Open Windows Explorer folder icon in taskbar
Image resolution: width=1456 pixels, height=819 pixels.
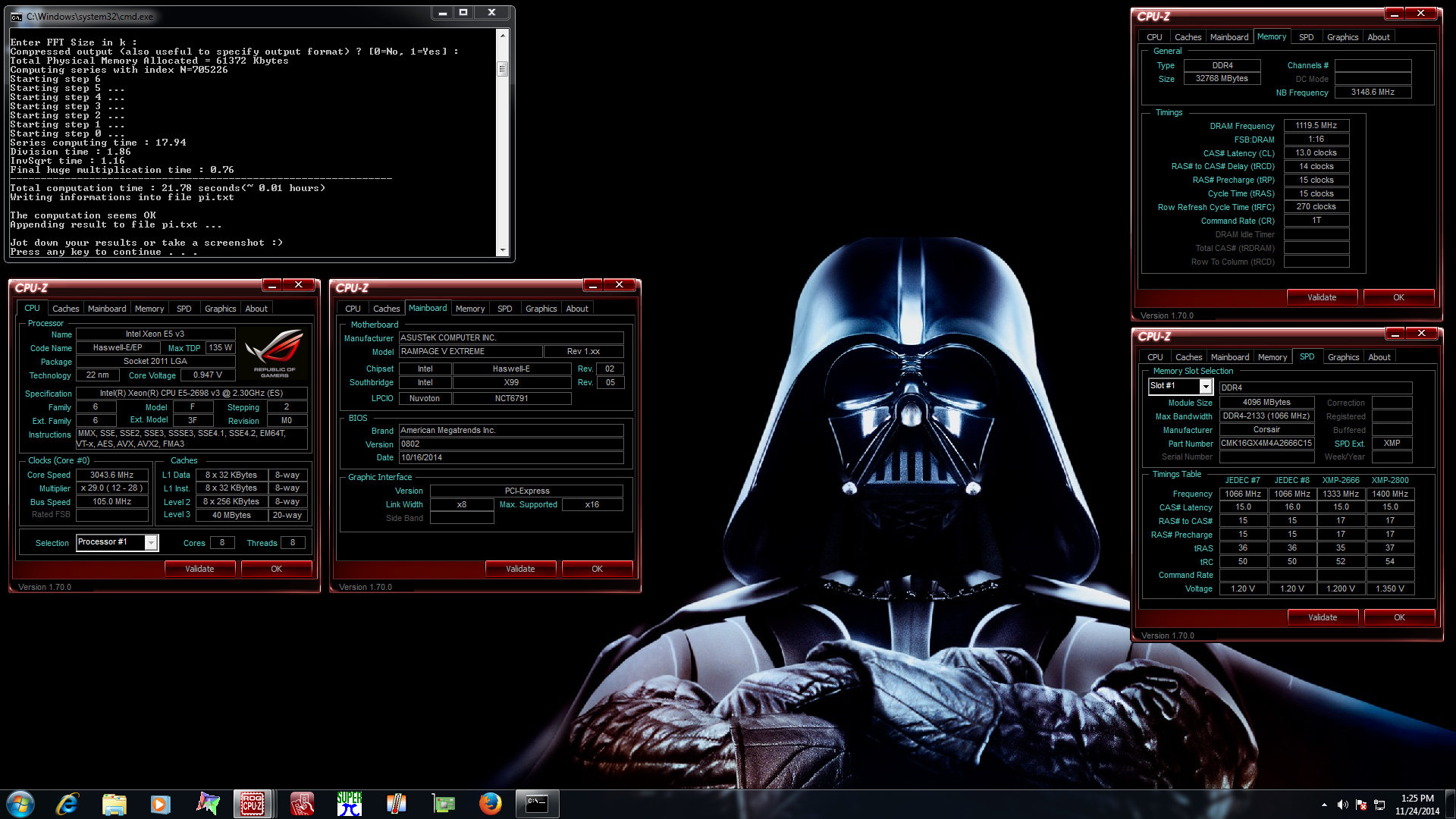click(x=114, y=804)
